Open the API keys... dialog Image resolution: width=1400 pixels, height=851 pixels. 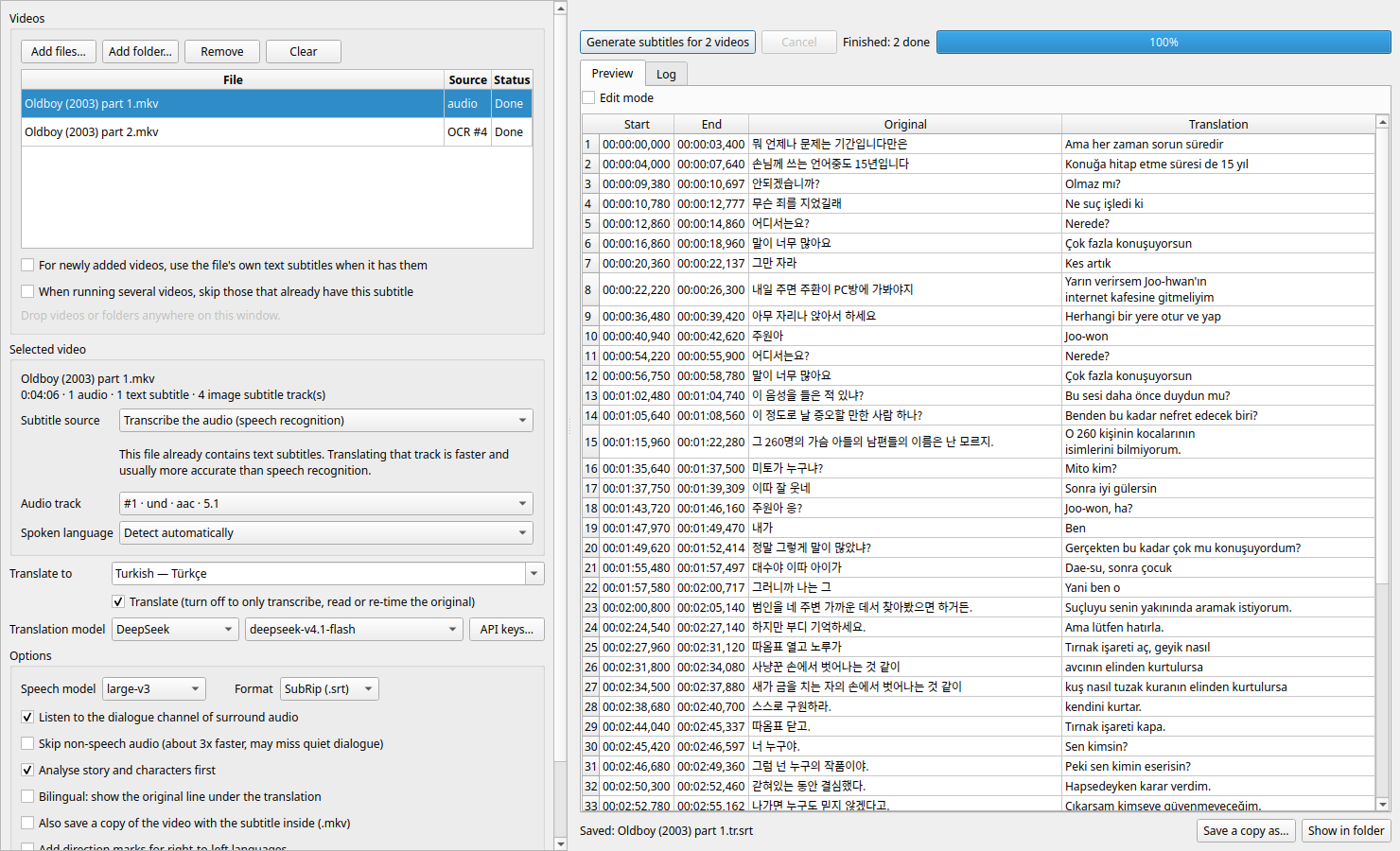click(x=507, y=630)
